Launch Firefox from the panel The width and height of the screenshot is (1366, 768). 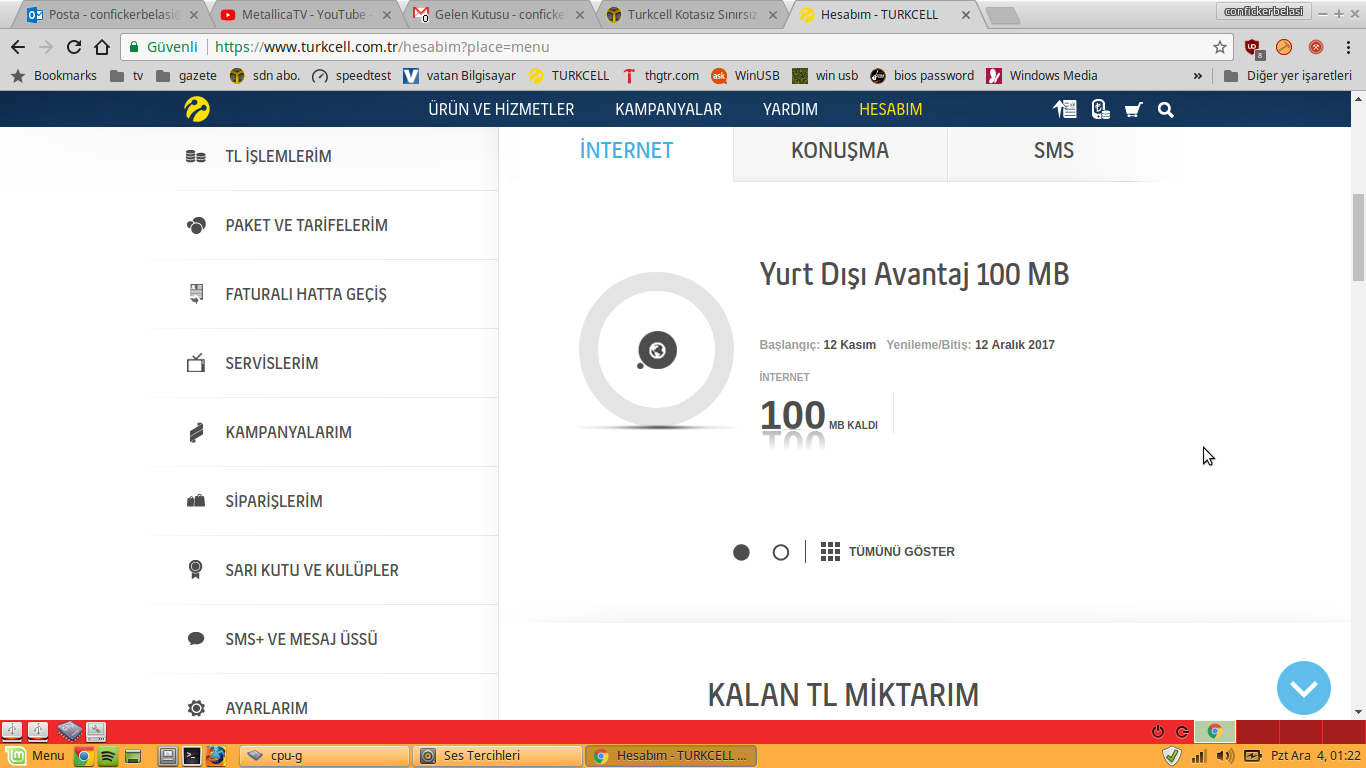215,756
